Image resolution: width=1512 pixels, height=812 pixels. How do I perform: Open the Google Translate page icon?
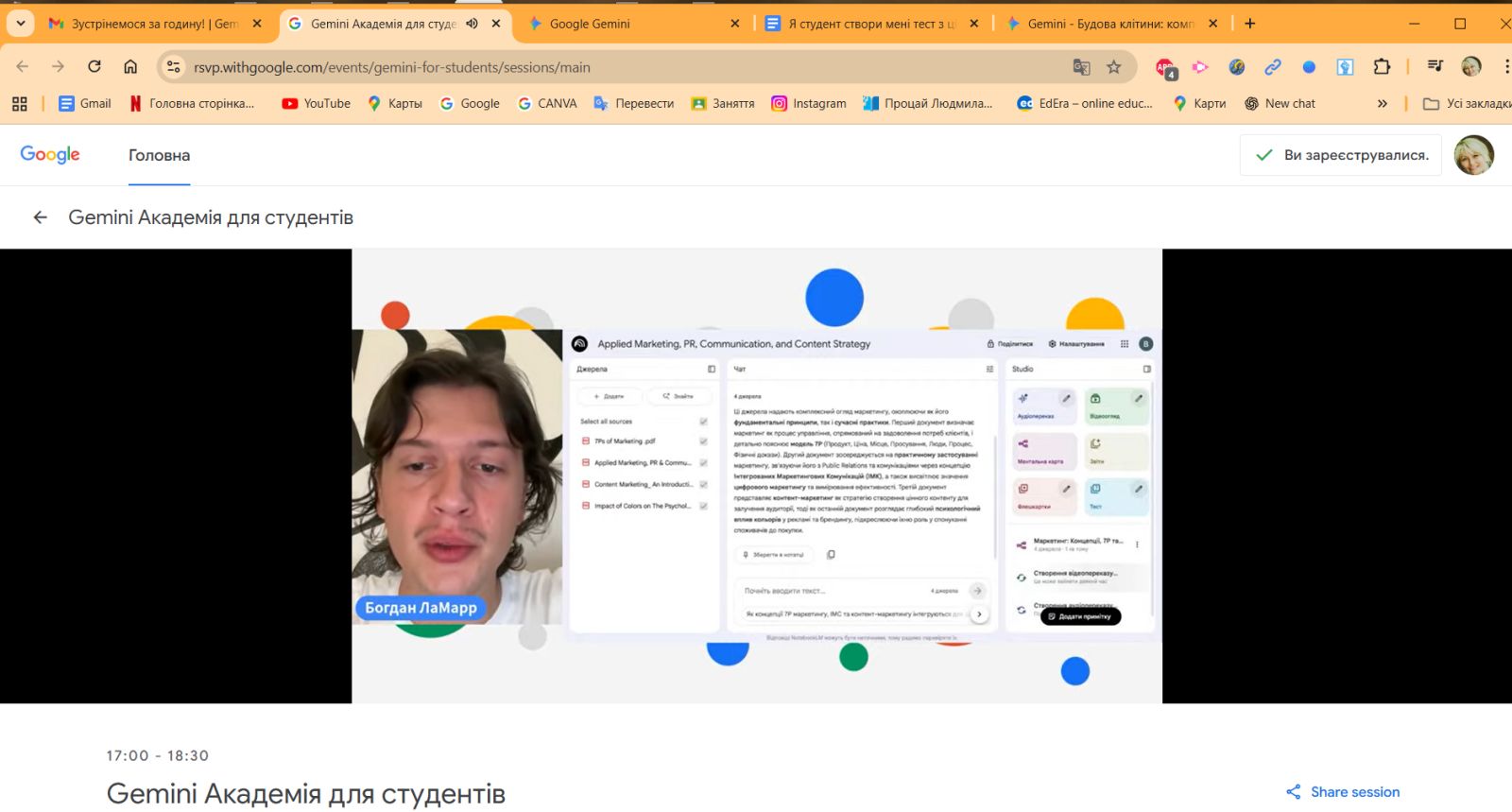point(1081,67)
